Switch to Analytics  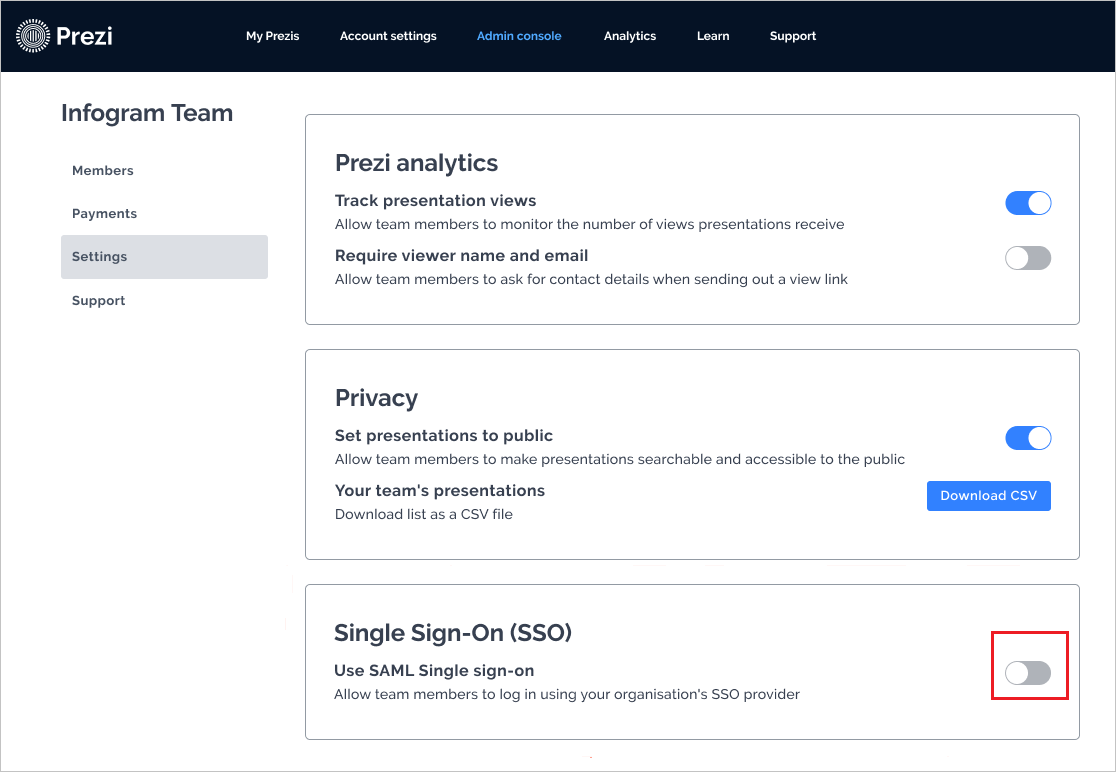[x=629, y=36]
